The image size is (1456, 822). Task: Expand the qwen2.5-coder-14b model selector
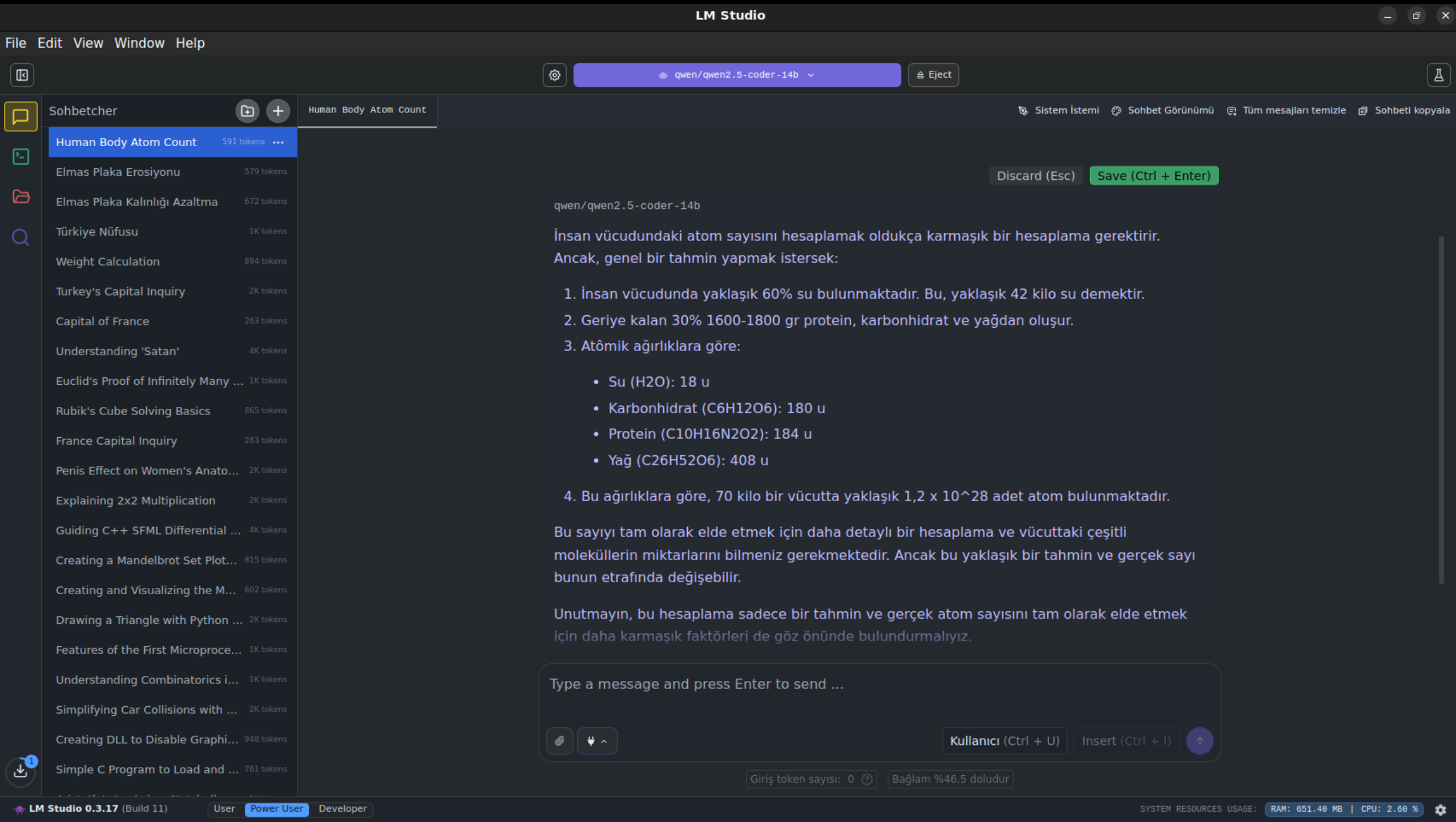(736, 75)
